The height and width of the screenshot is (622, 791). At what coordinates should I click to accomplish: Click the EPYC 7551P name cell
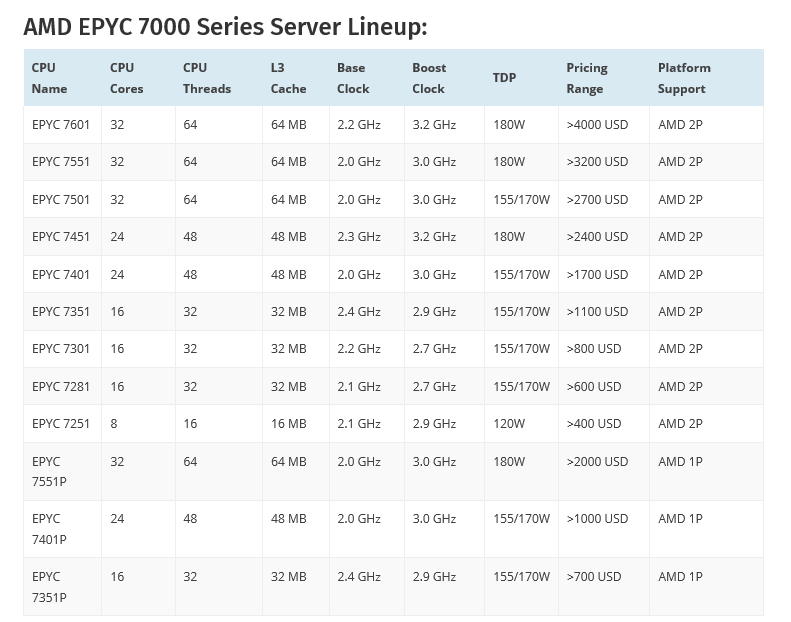[x=49, y=471]
